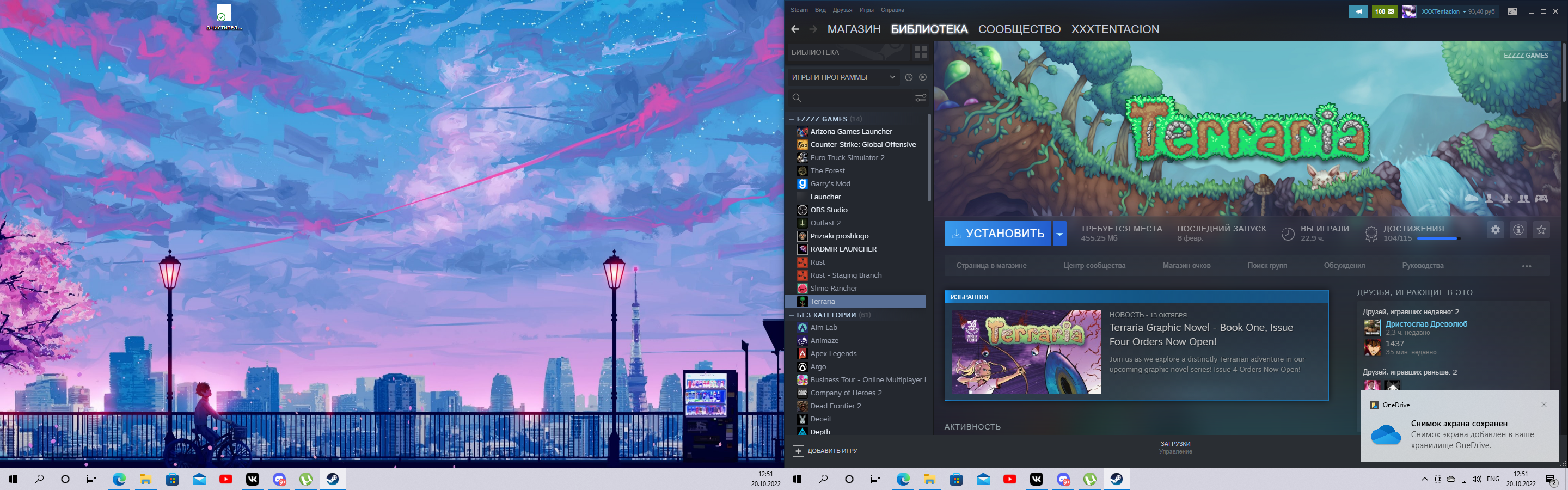Click the library game list scrollbar
Image resolution: width=1568 pixels, height=490 pixels.
pyautogui.click(x=929, y=158)
